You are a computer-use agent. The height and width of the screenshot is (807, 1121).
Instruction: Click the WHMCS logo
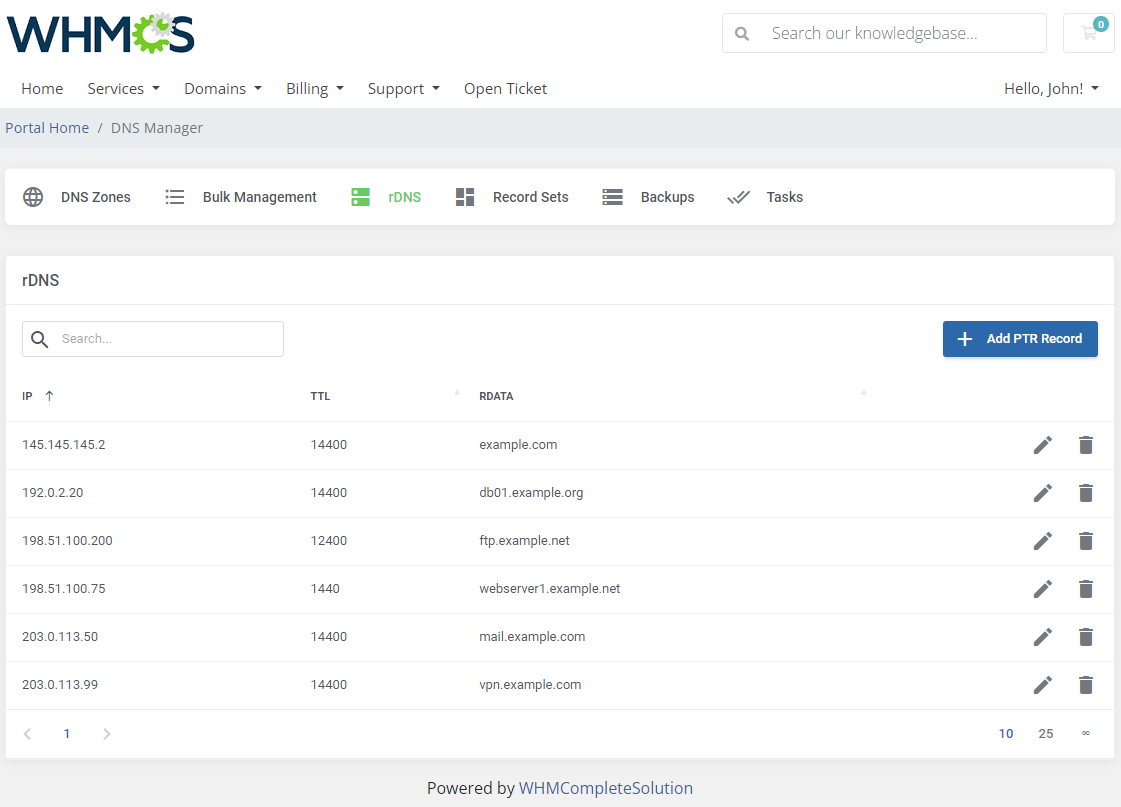coord(101,34)
